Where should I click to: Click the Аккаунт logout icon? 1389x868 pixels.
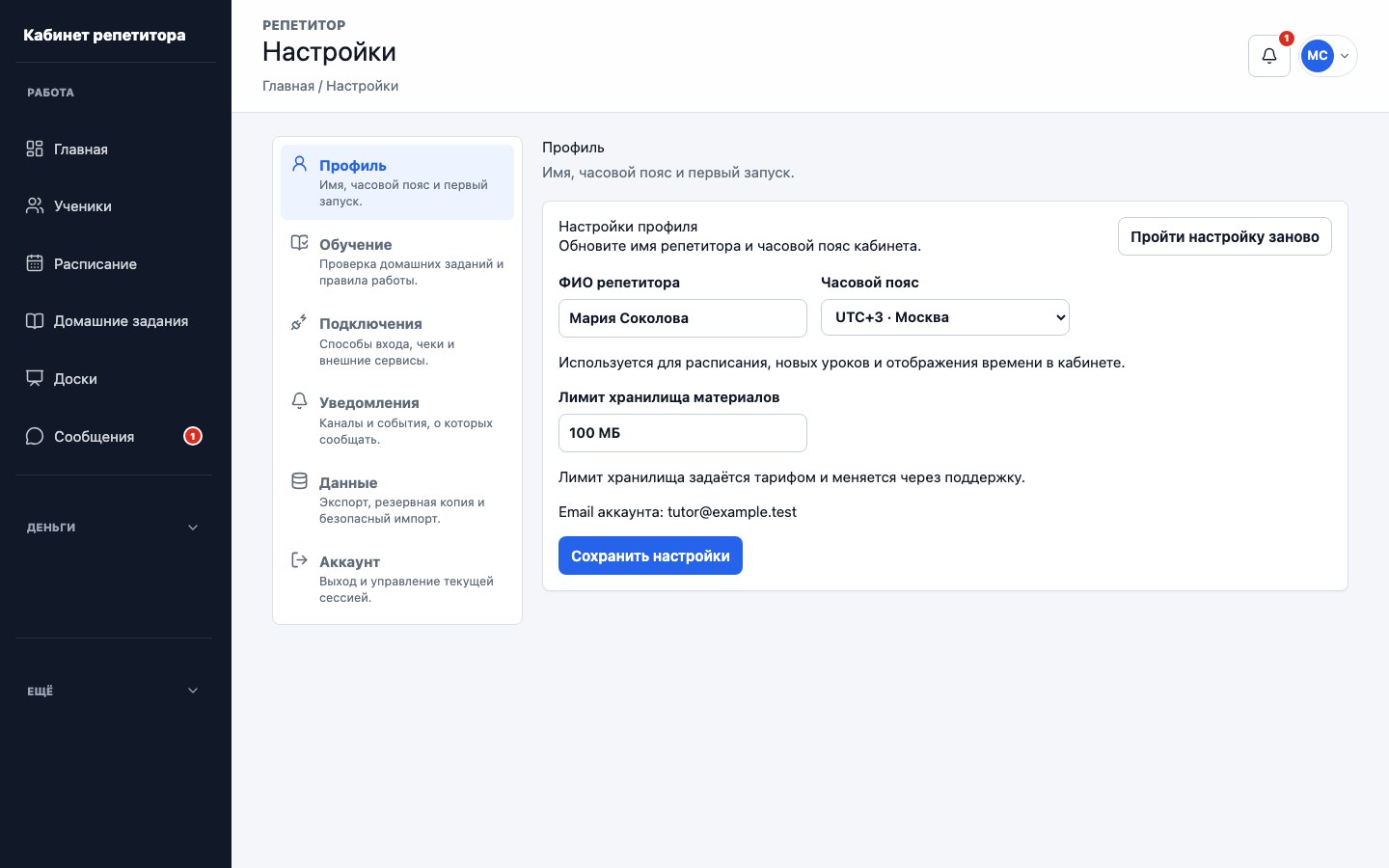tap(300, 560)
